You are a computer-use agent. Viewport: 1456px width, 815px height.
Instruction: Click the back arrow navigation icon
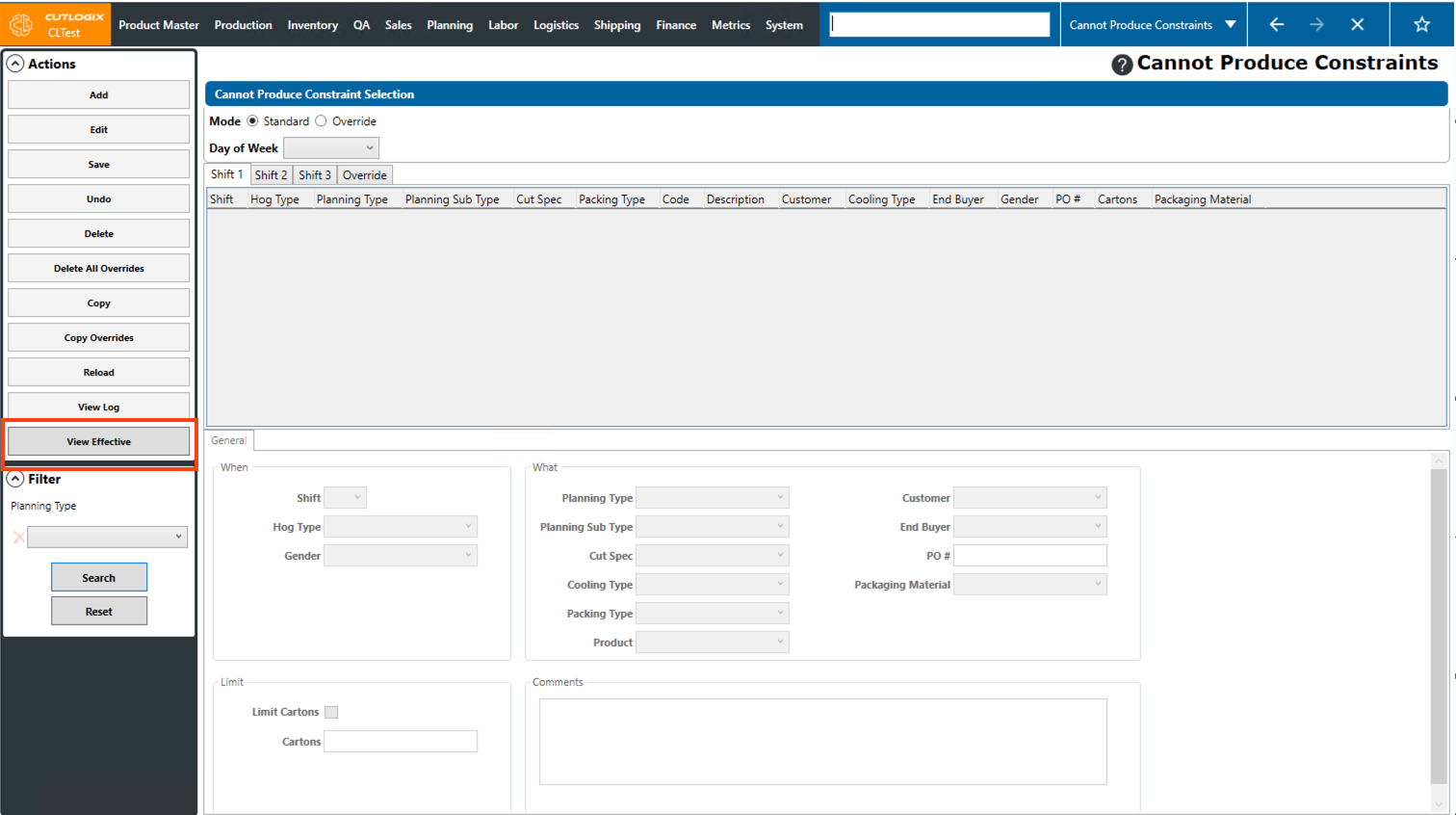click(1276, 24)
